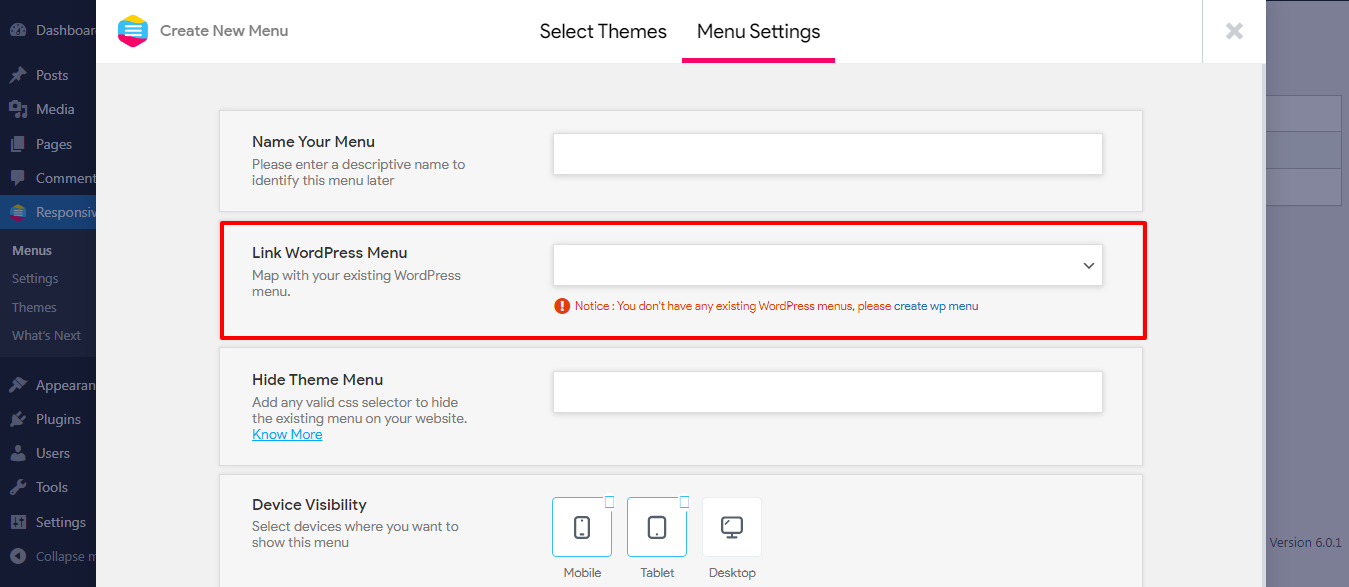
Task: Click the Posts pin icon in sidebar
Action: pos(18,75)
